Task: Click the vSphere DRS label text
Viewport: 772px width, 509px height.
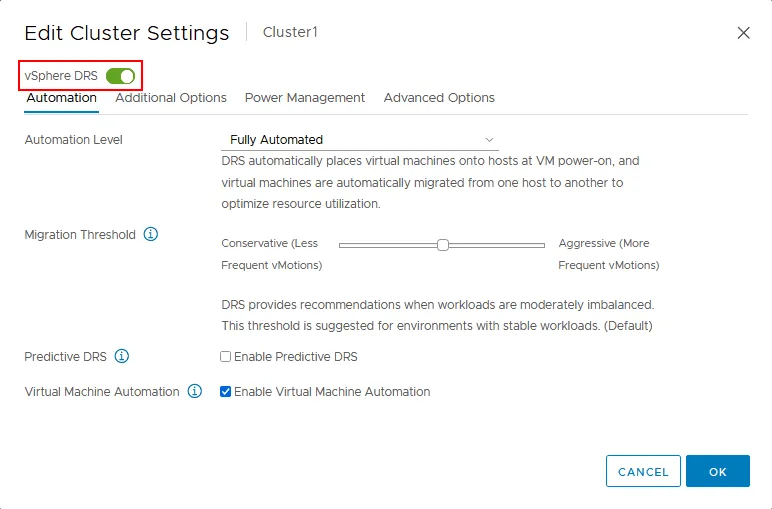Action: pyautogui.click(x=61, y=76)
